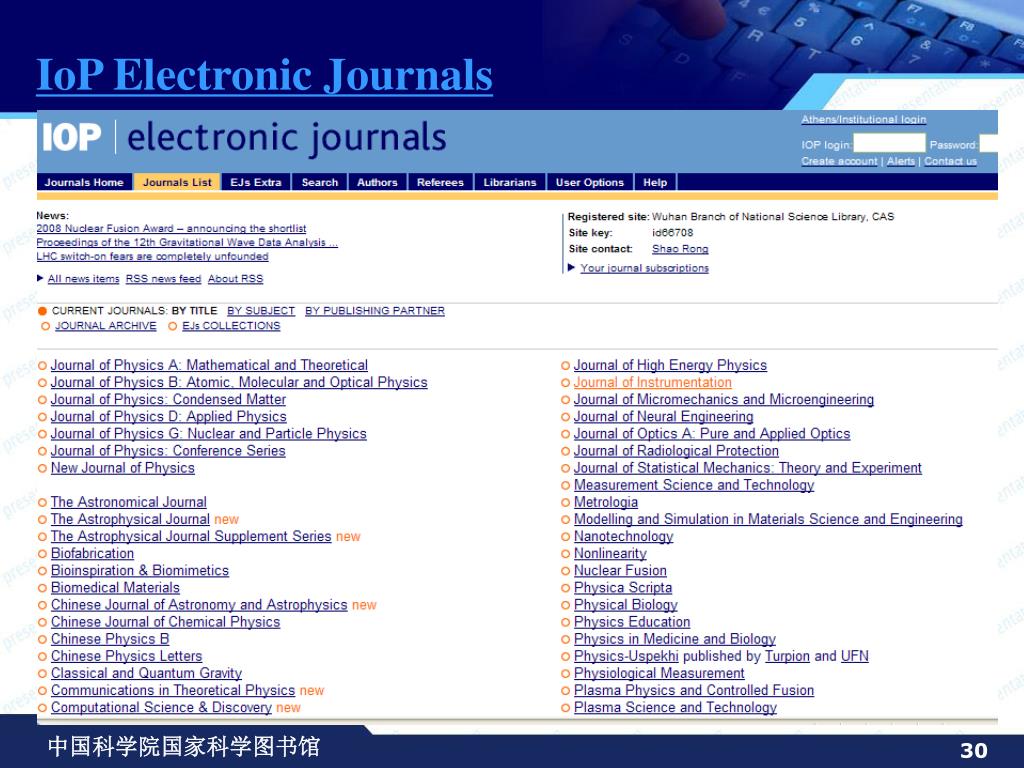The image size is (1024, 768).
Task: Open the Referees tab
Action: [x=440, y=182]
